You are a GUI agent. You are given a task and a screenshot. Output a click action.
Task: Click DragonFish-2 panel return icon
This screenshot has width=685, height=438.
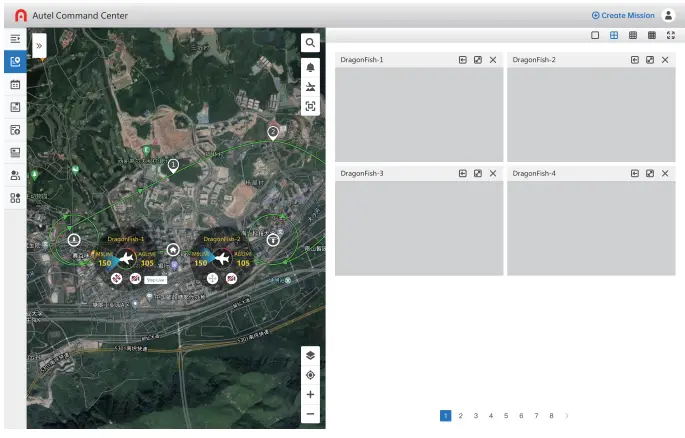click(635, 60)
